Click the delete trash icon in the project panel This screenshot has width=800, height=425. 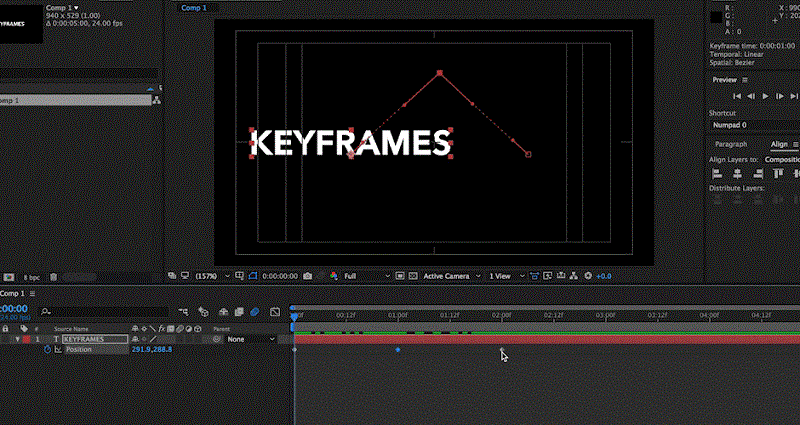tap(54, 278)
